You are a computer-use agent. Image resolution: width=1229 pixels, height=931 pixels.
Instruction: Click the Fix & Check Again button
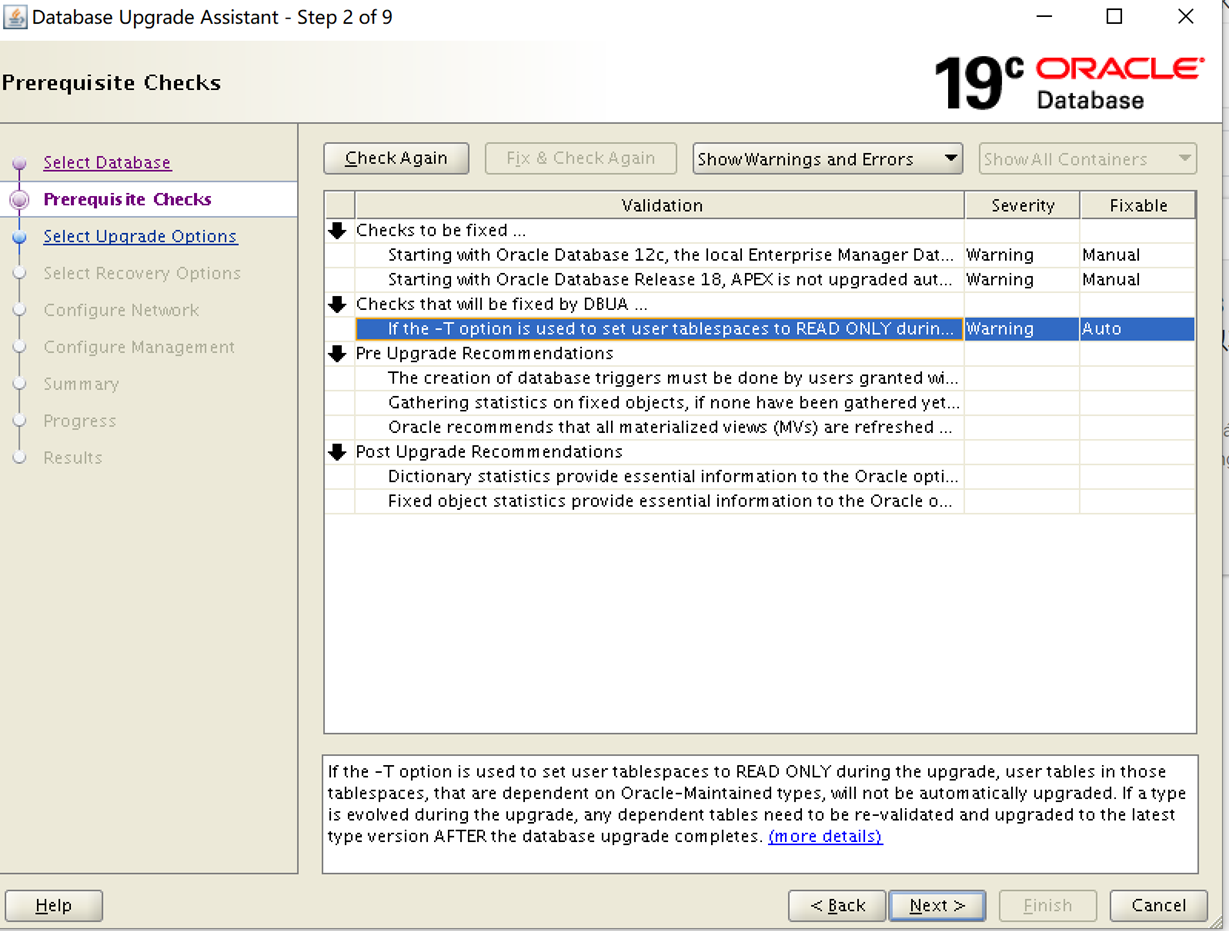pos(580,158)
